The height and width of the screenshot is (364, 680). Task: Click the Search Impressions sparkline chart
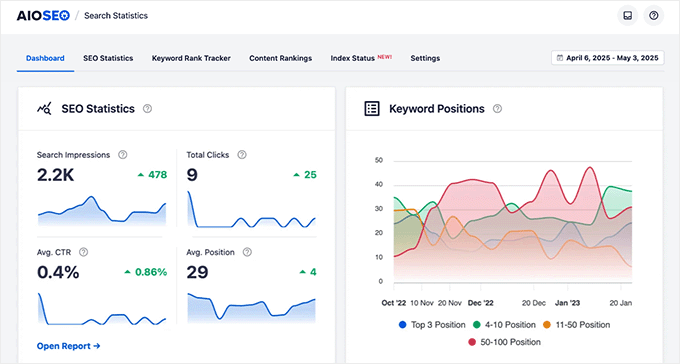pyautogui.click(x=102, y=211)
